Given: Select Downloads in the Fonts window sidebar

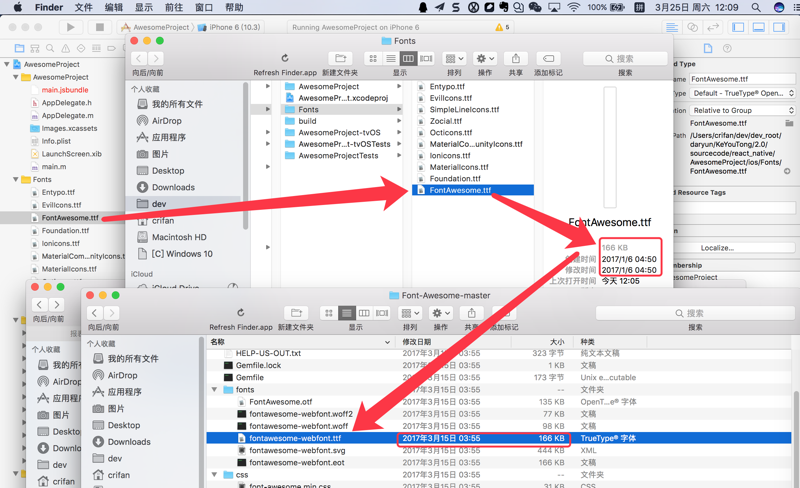Looking at the screenshot, I should 173,187.
